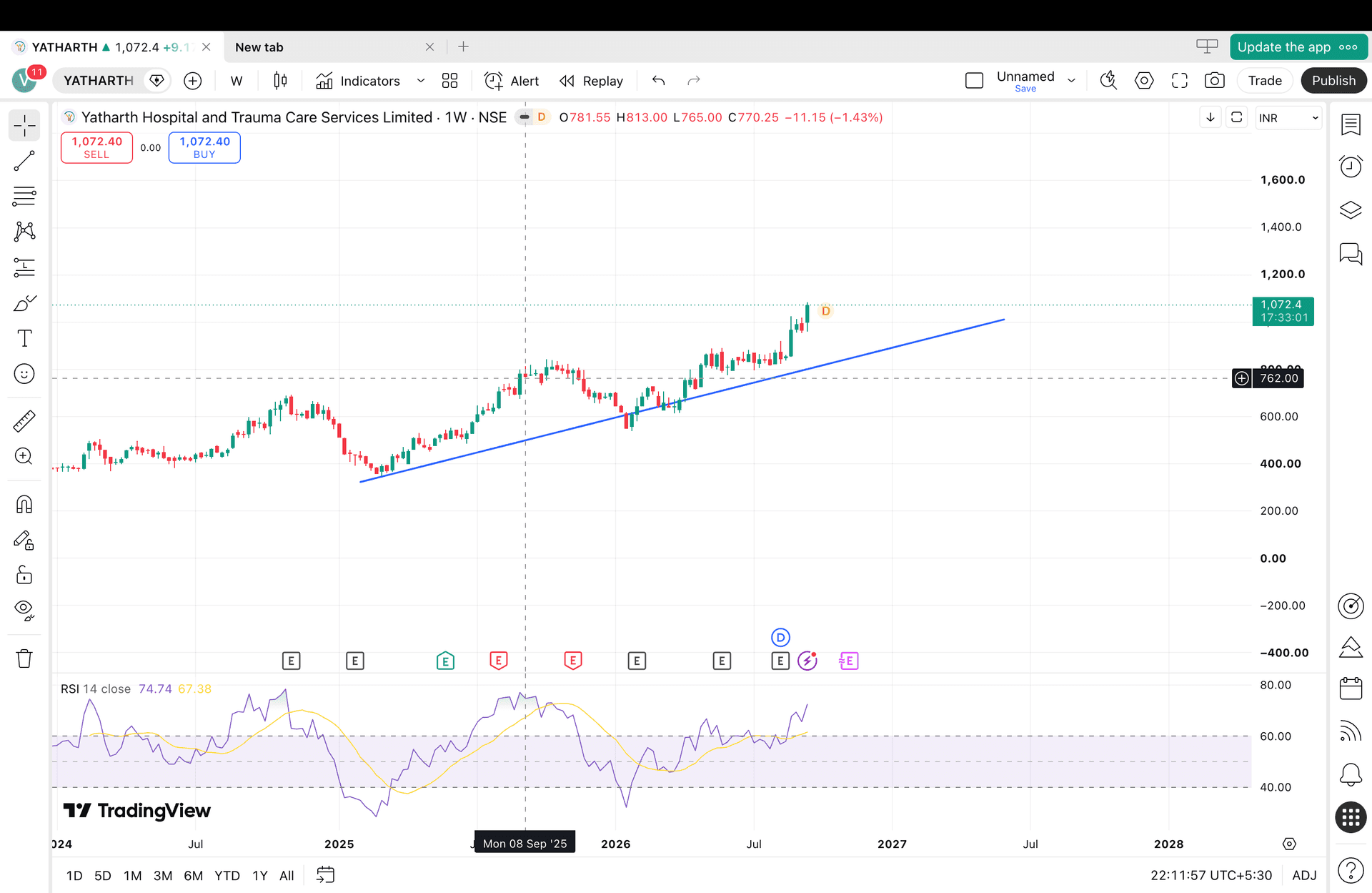This screenshot has width=1372, height=893.
Task: Activate the zoom in tool
Action: click(x=24, y=456)
